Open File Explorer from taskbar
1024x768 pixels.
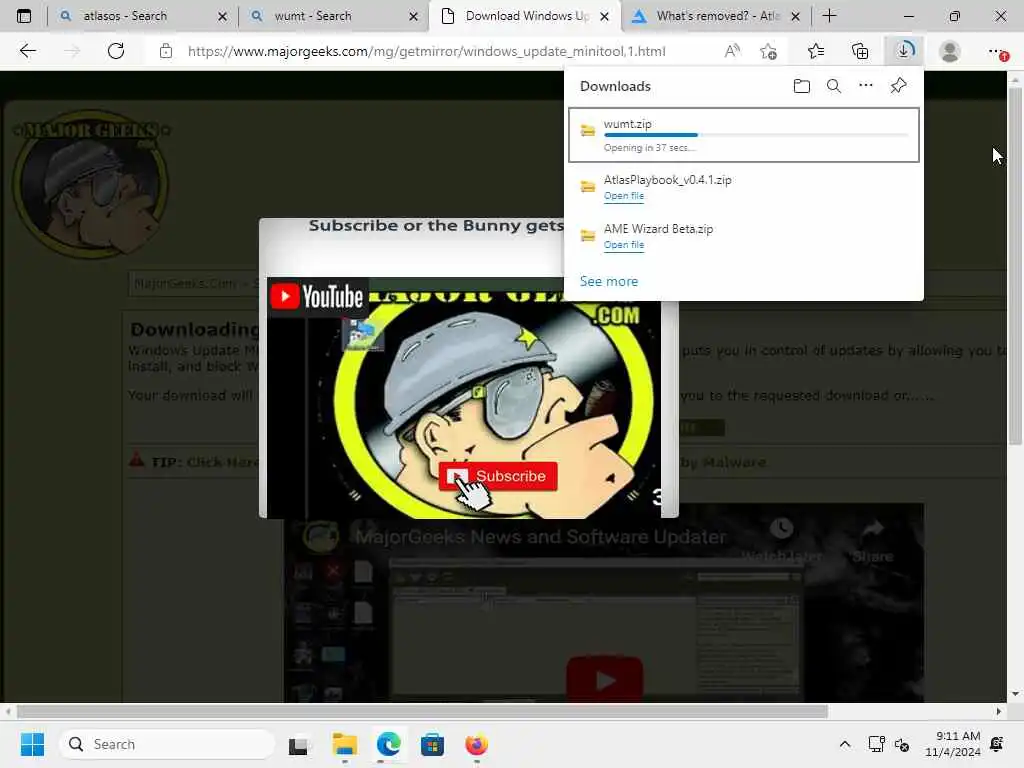point(344,744)
